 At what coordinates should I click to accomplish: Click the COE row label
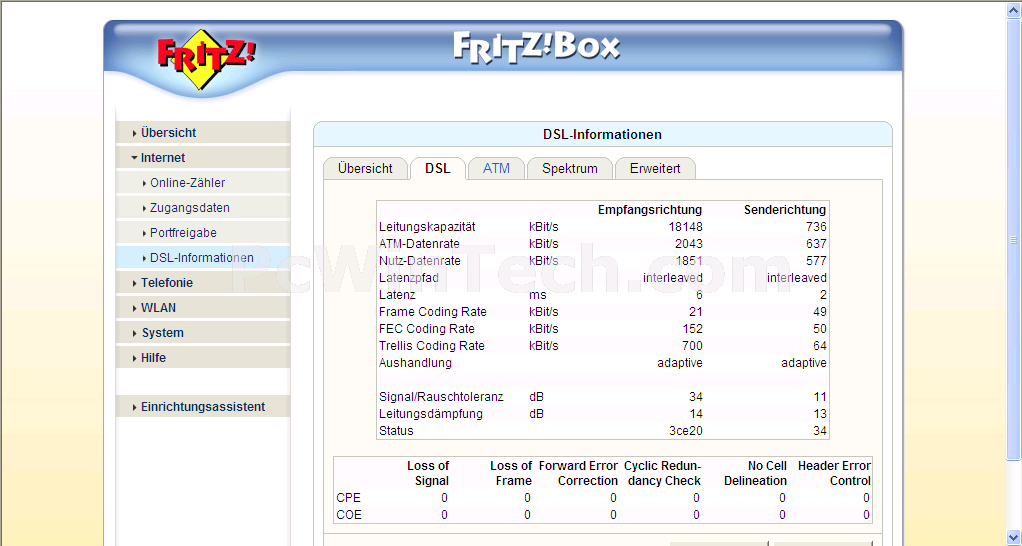(349, 515)
